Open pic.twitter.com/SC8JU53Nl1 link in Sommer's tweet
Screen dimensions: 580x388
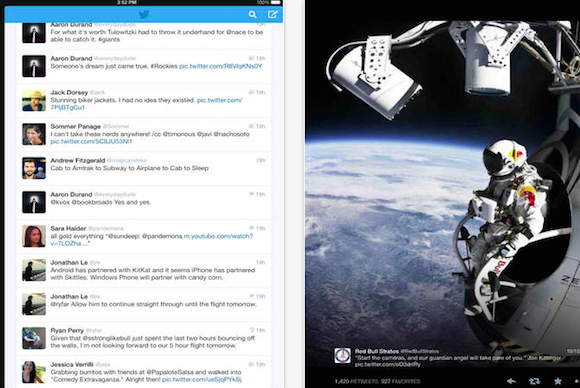tap(91, 142)
